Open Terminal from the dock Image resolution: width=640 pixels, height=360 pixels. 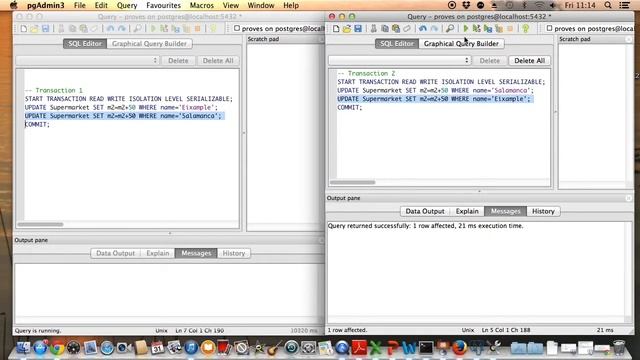[426, 348]
